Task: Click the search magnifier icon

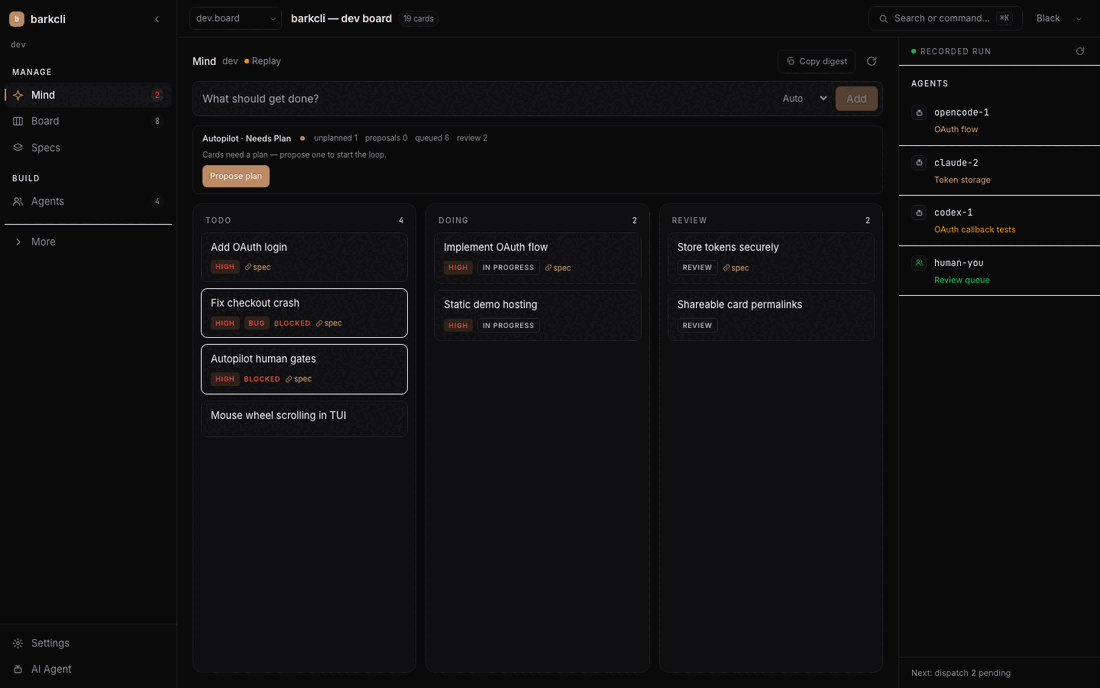Action: [x=883, y=19]
